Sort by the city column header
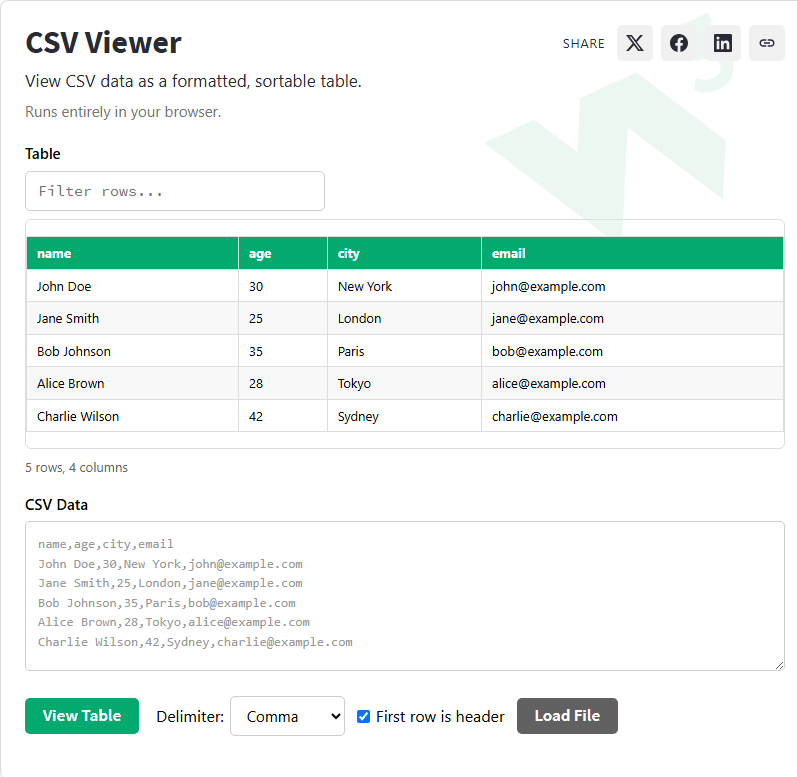 [x=405, y=253]
